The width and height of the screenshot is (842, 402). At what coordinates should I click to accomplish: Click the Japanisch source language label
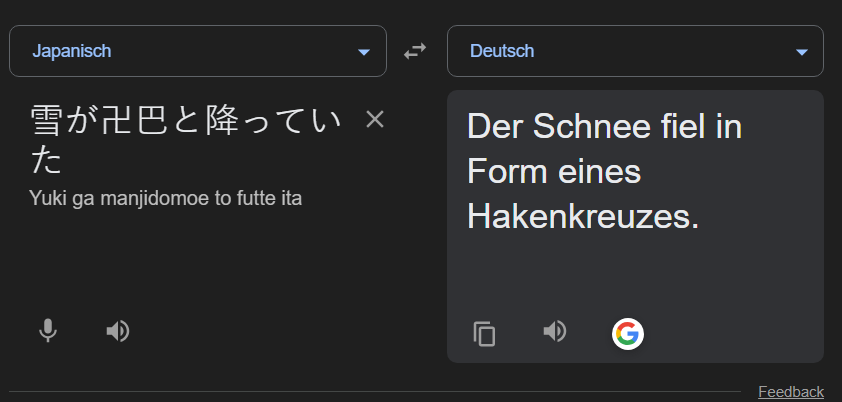tap(72, 51)
